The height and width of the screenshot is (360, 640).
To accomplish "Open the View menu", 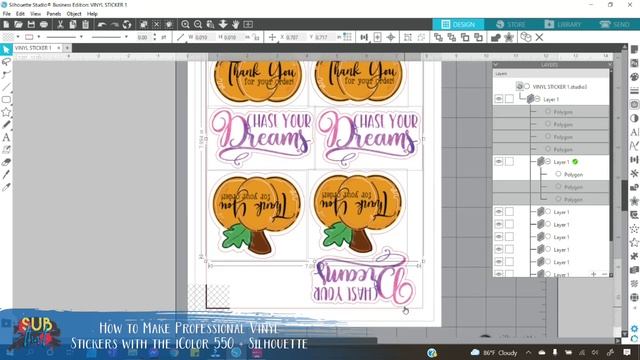I will coord(36,14).
